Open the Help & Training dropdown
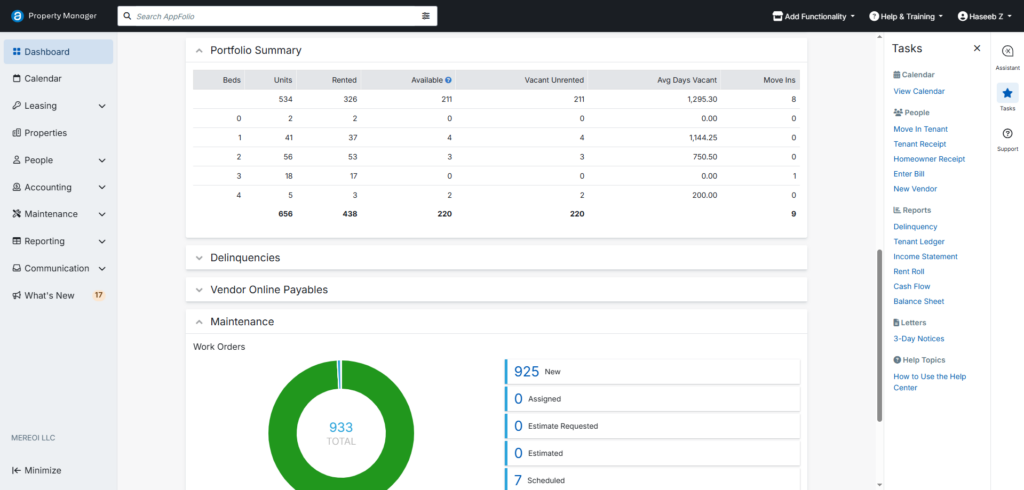Viewport: 1024px width, 490px height. pyautogui.click(x=906, y=16)
